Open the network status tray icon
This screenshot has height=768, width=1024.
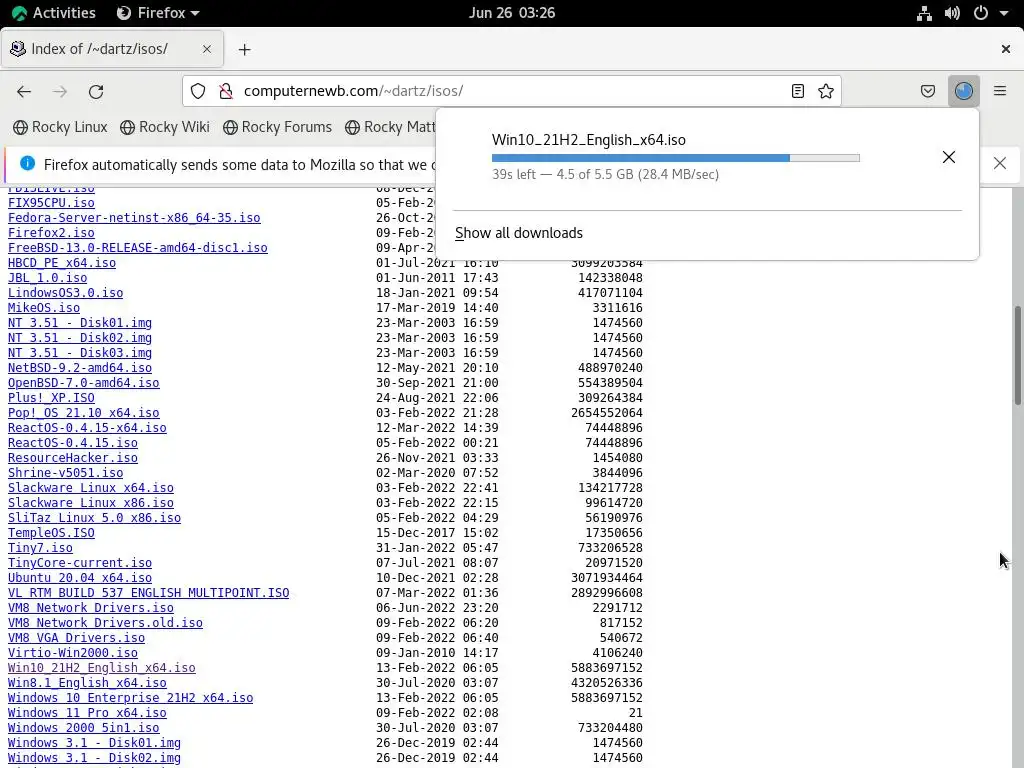924,13
